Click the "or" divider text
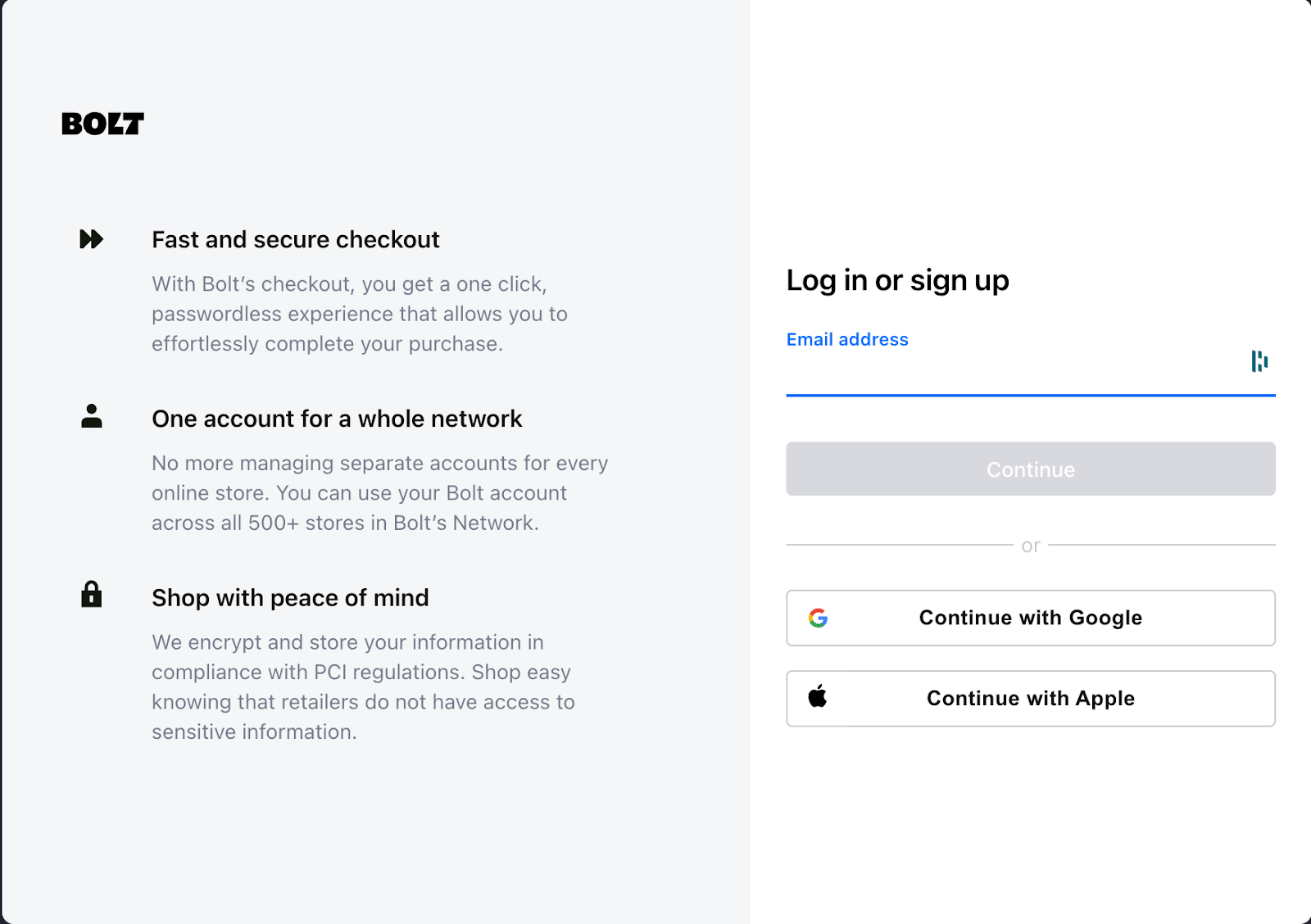Image resolution: width=1311 pixels, height=924 pixels. coord(1031,546)
